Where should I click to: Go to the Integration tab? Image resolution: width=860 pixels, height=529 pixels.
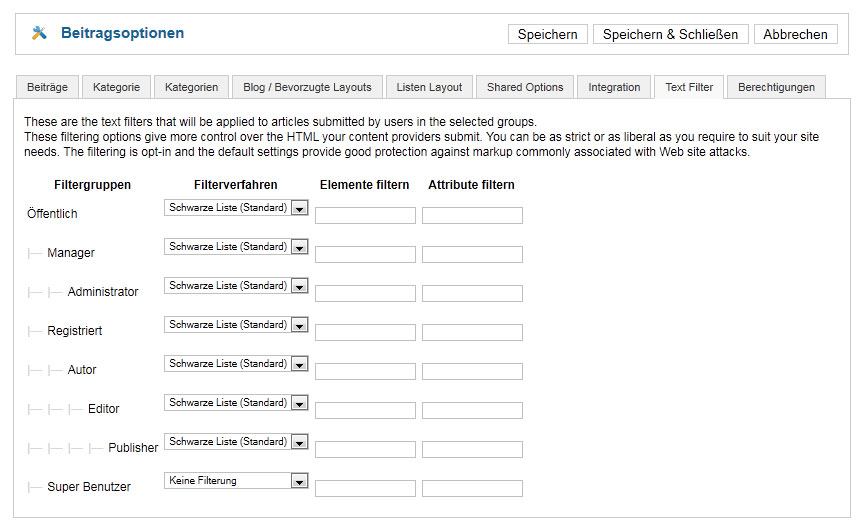point(614,87)
